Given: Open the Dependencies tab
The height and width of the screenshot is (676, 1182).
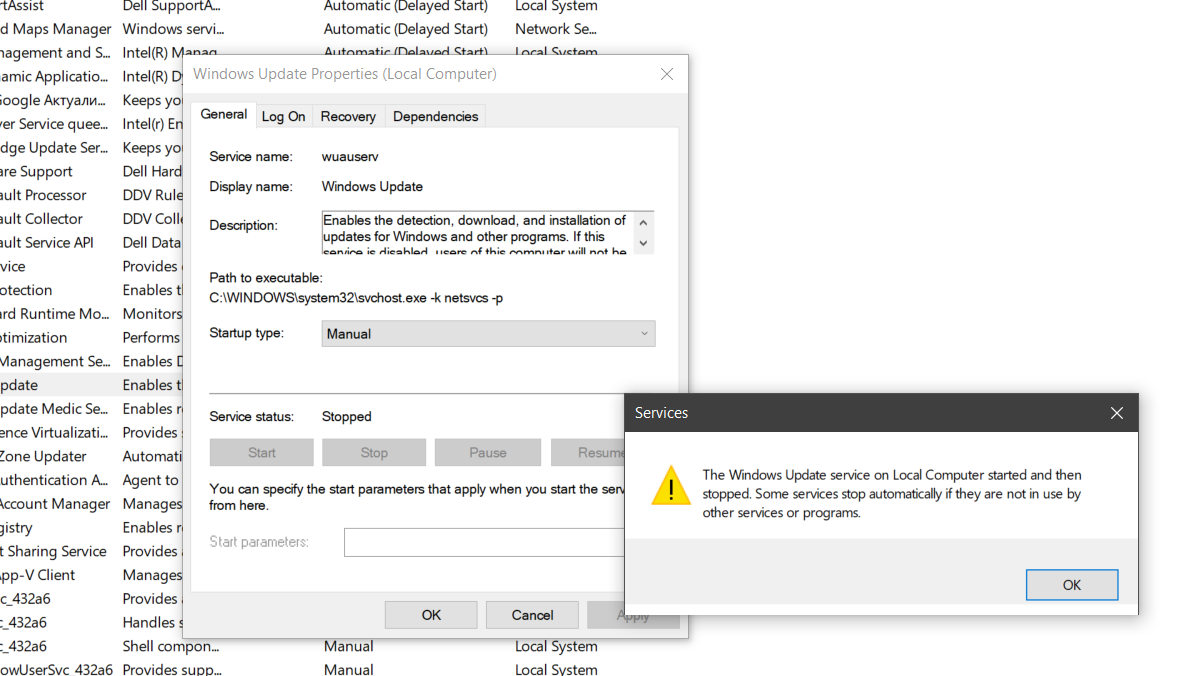Looking at the screenshot, I should point(435,116).
